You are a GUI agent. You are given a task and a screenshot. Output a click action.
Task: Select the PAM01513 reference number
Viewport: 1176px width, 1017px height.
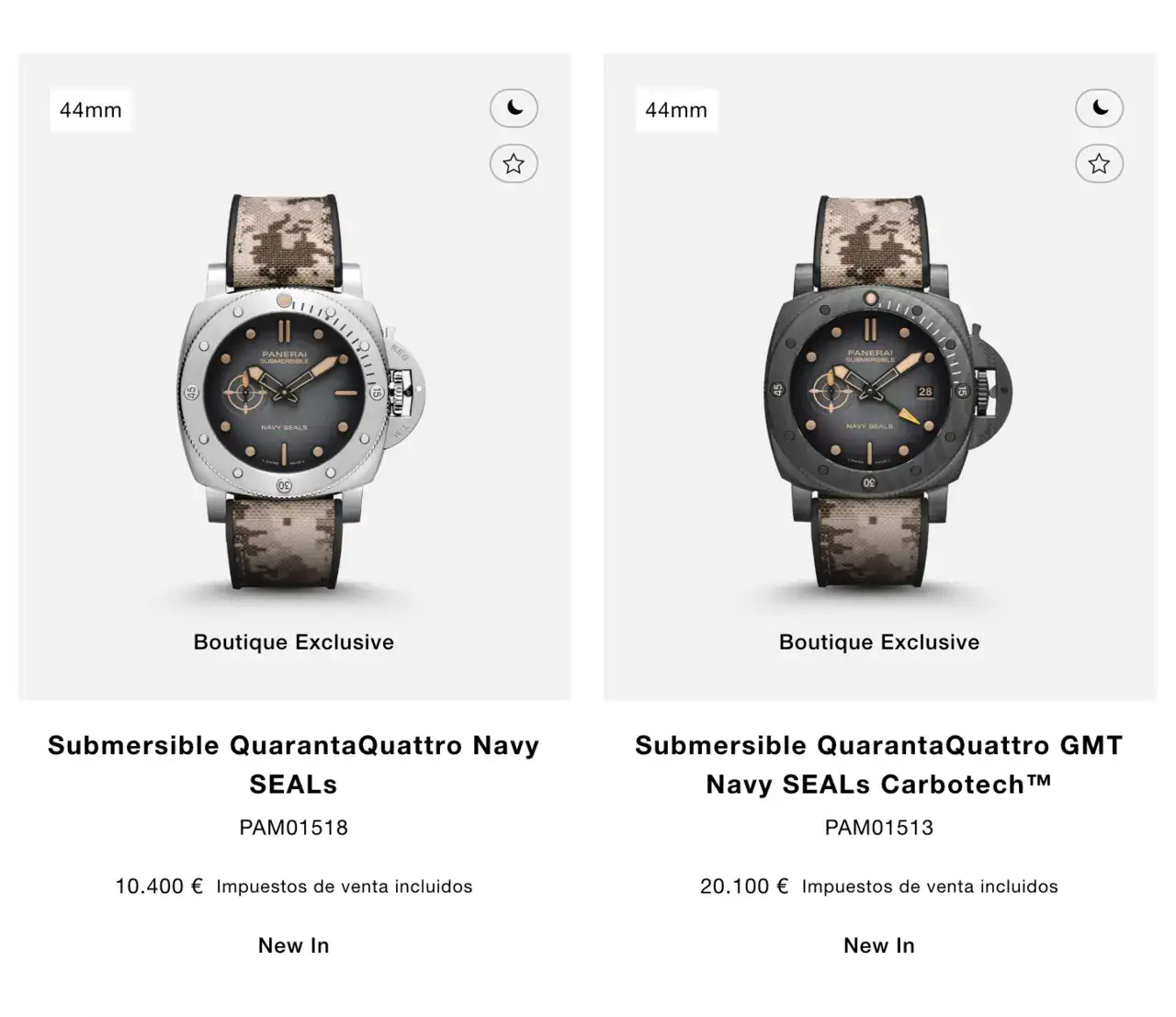[x=879, y=828]
